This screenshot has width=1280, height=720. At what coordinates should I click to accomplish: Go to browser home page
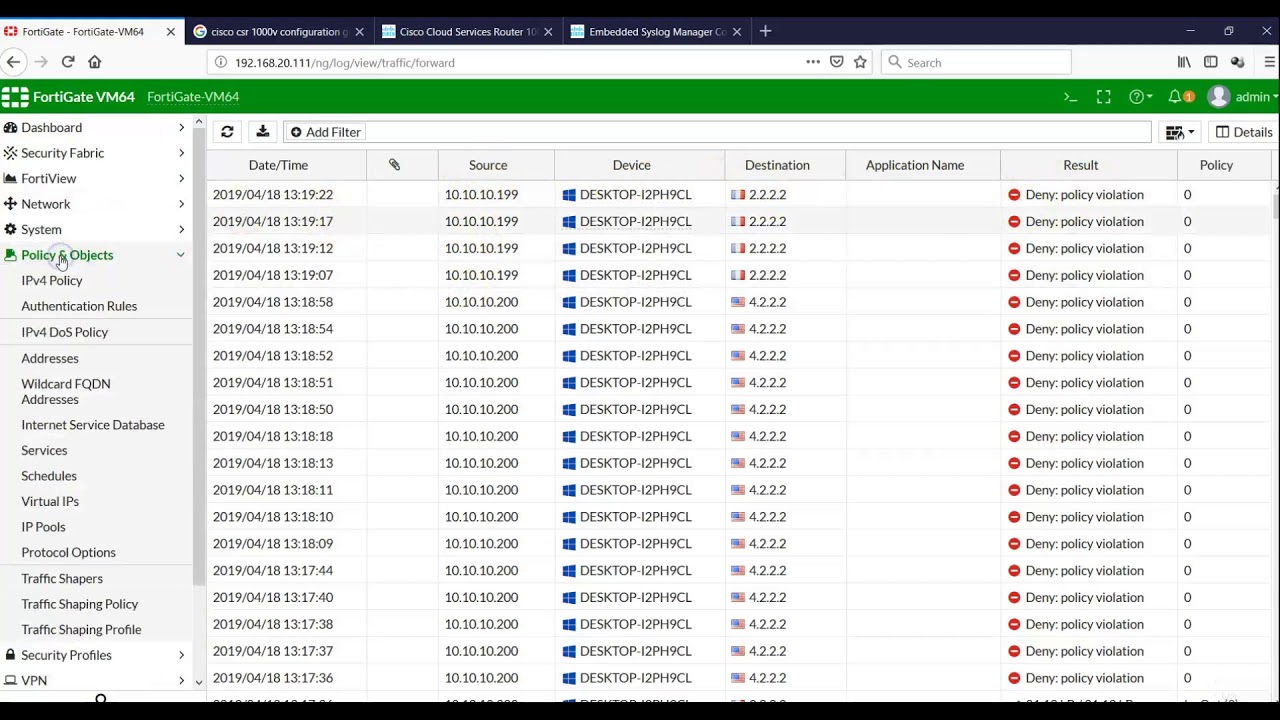[95, 62]
